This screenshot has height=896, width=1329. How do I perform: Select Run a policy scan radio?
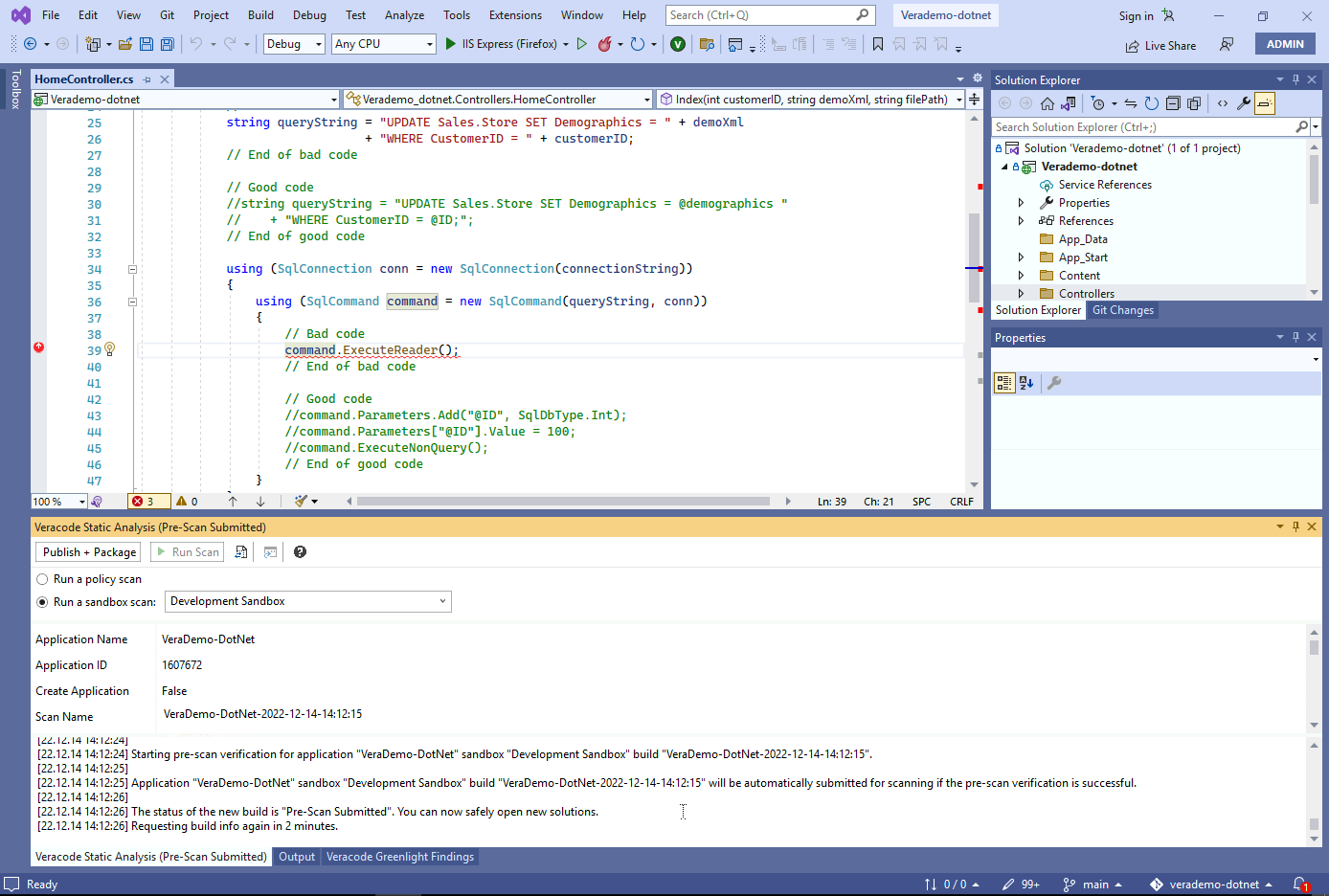pos(42,579)
